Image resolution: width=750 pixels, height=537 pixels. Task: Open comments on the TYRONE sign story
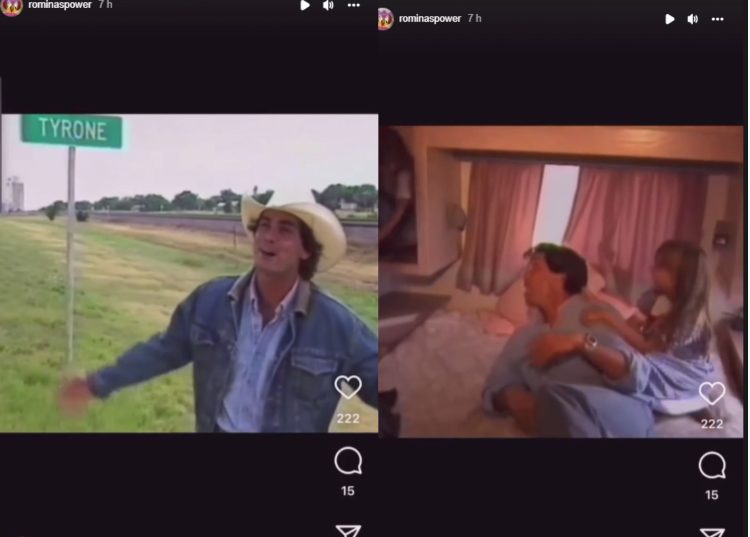coord(348,461)
